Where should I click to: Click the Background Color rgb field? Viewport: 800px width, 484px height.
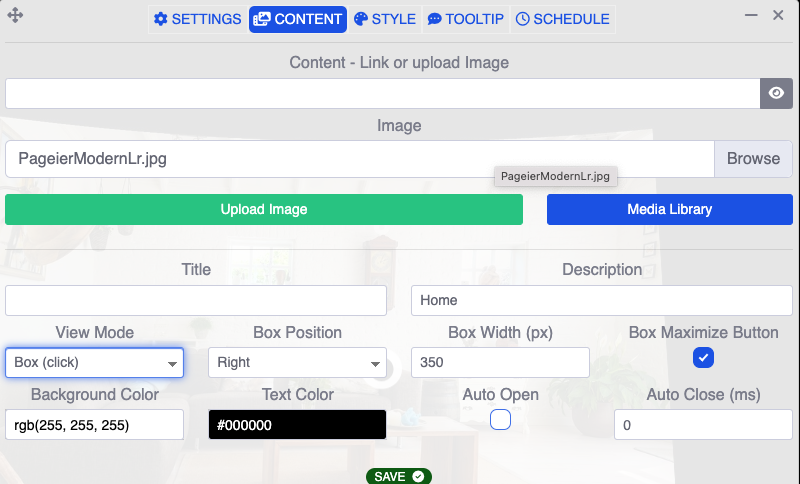tap(94, 425)
